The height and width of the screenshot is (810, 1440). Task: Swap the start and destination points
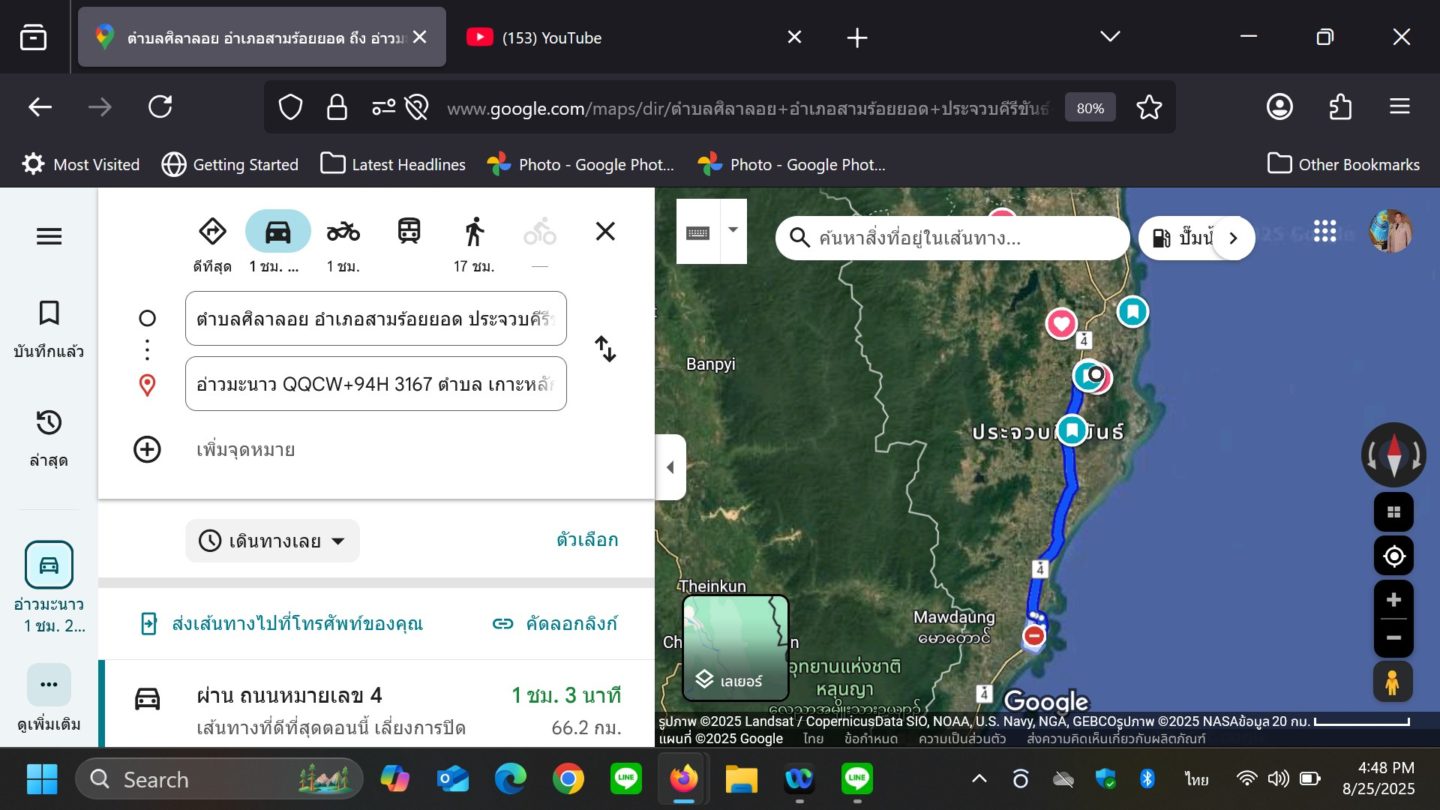point(605,349)
